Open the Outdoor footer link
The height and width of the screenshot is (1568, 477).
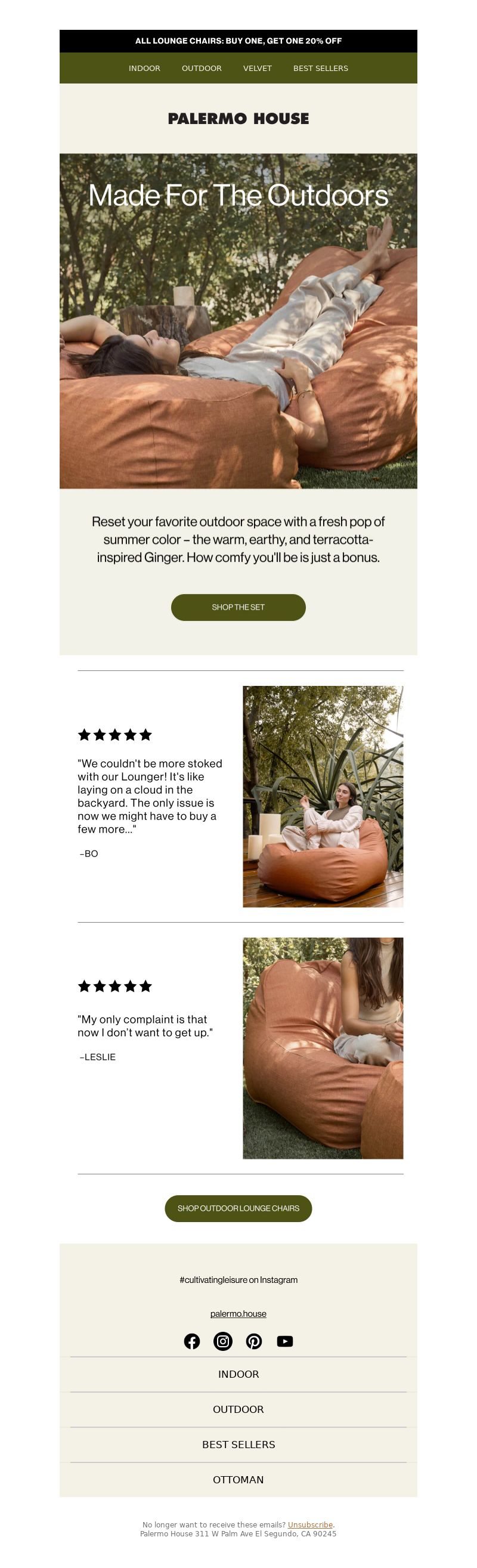click(238, 1409)
